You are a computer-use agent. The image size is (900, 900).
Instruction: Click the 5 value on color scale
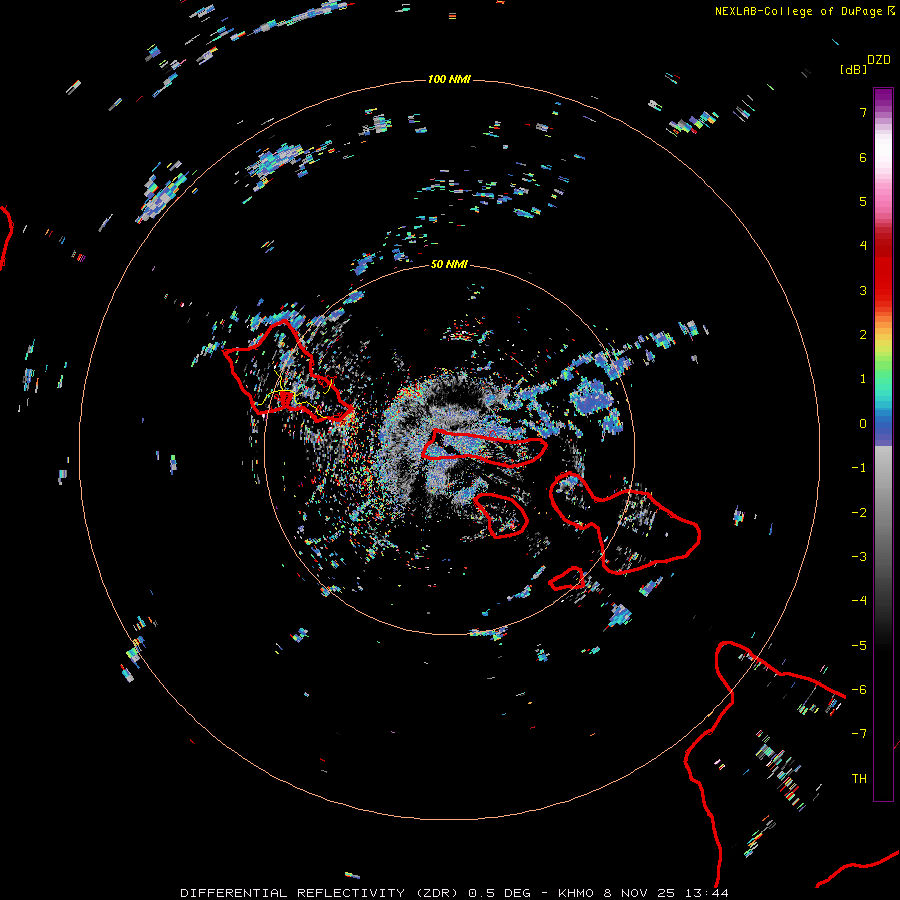click(x=863, y=201)
